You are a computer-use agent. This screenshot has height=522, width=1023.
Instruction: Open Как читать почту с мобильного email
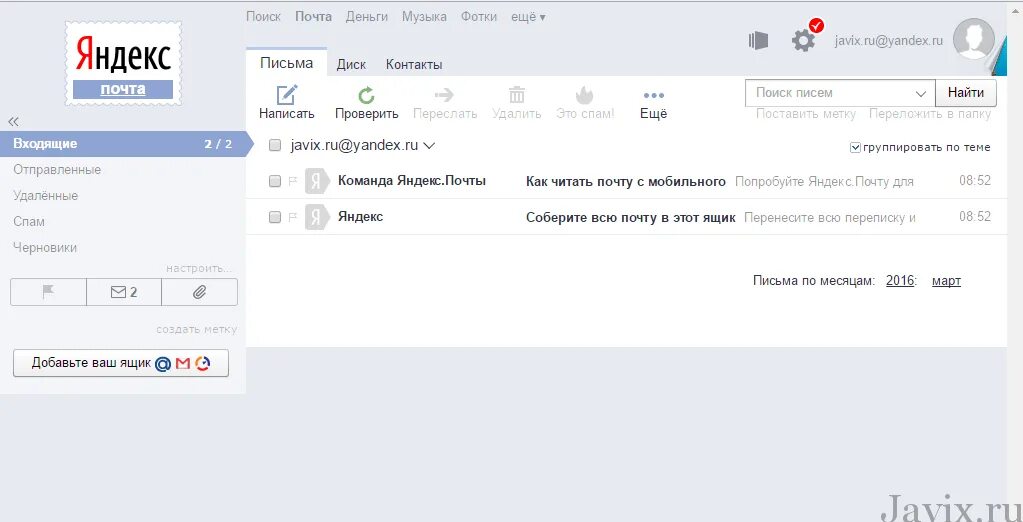626,181
